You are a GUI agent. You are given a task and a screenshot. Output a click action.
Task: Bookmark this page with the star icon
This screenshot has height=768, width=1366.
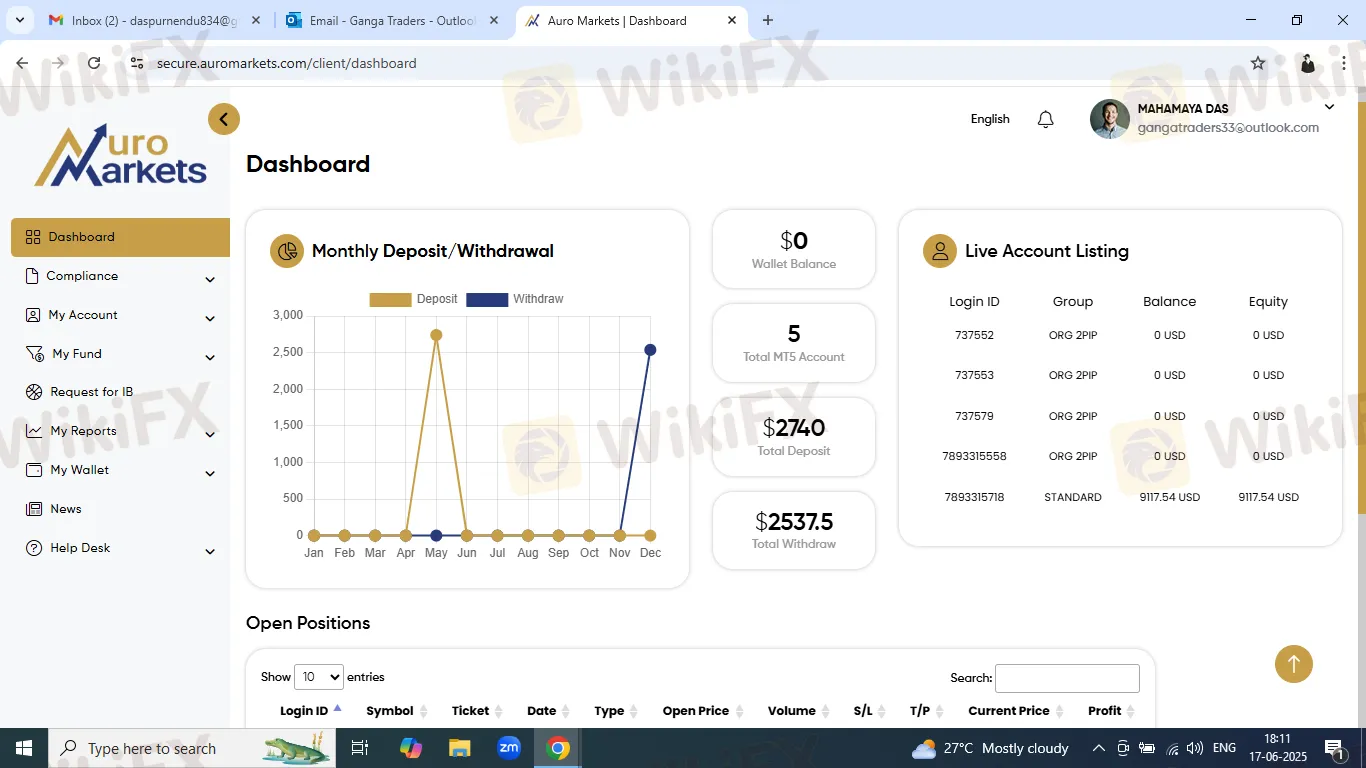(1258, 63)
